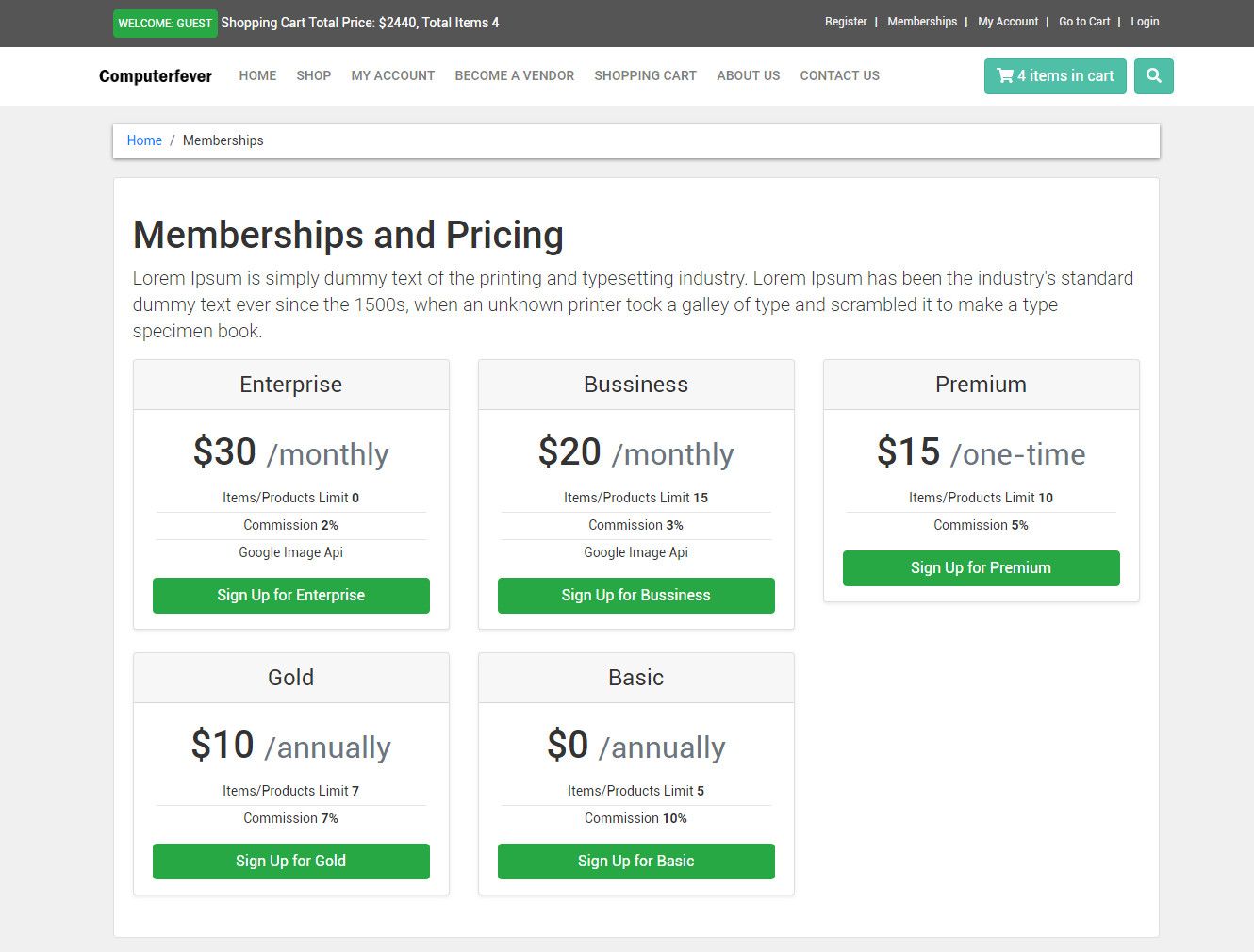
Task: Click the Home navigation menu item
Action: click(x=257, y=76)
